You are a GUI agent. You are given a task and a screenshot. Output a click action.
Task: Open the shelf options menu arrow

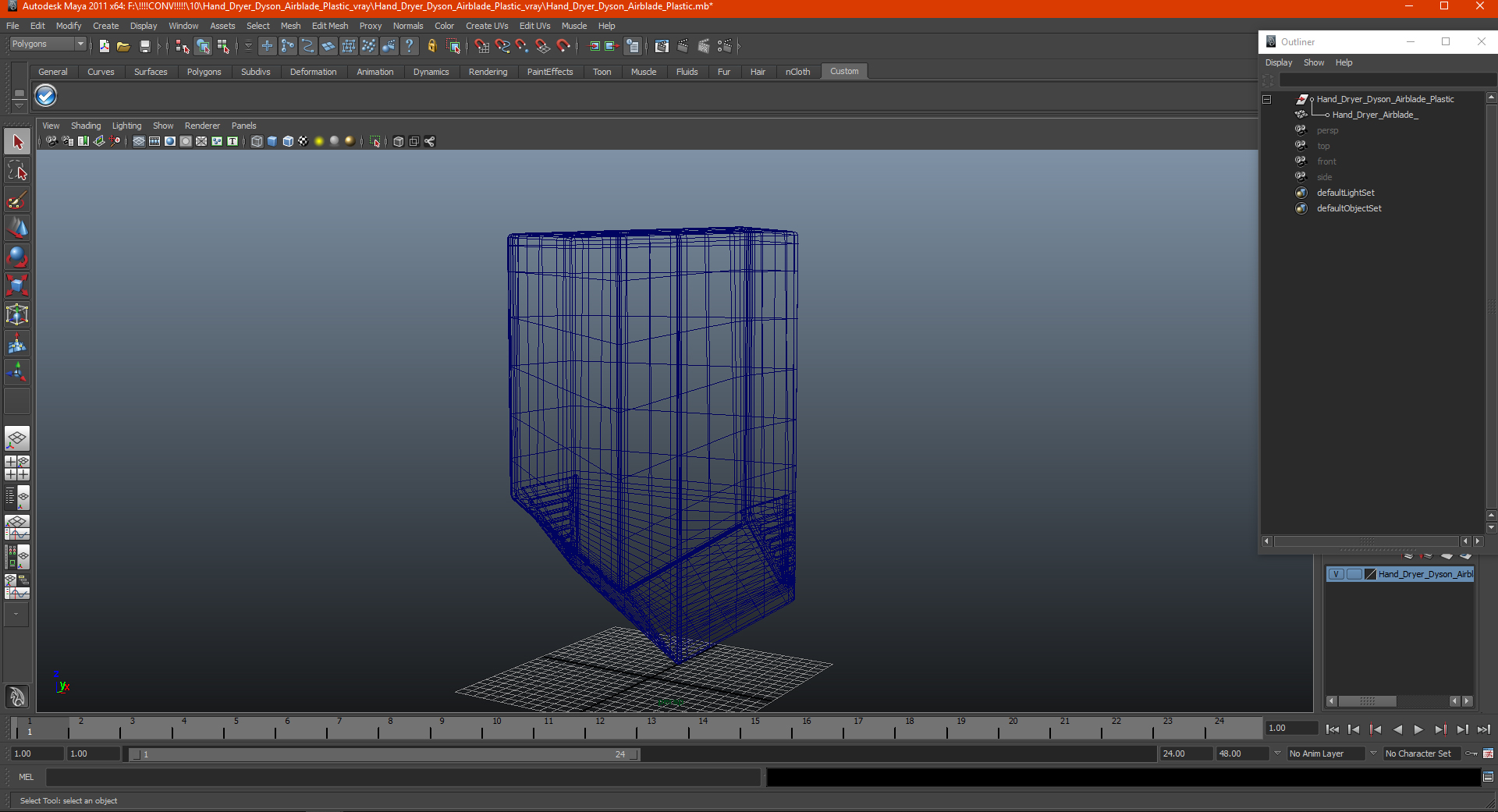[x=19, y=105]
